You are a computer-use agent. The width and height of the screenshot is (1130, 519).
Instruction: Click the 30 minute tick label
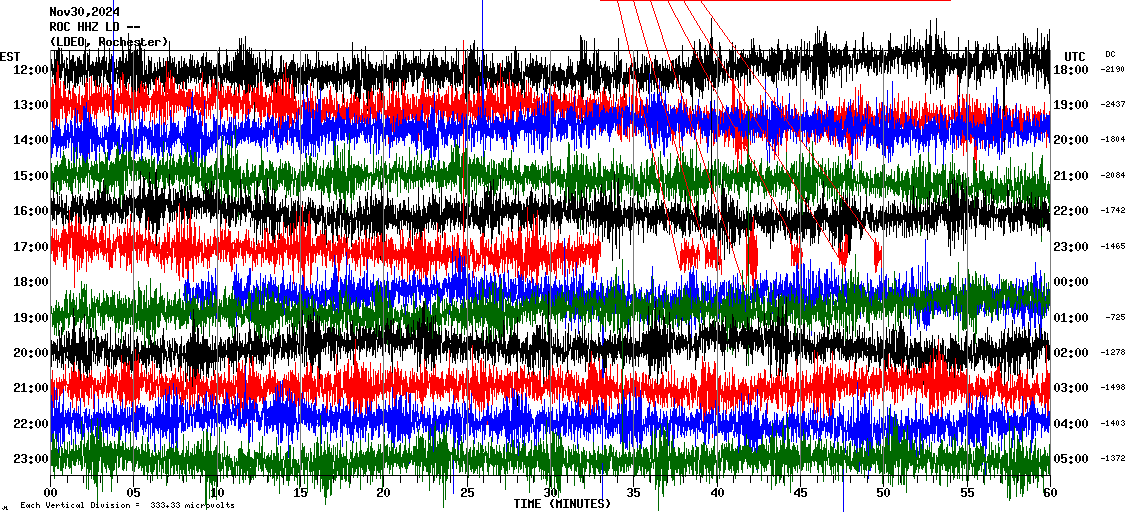pos(550,493)
